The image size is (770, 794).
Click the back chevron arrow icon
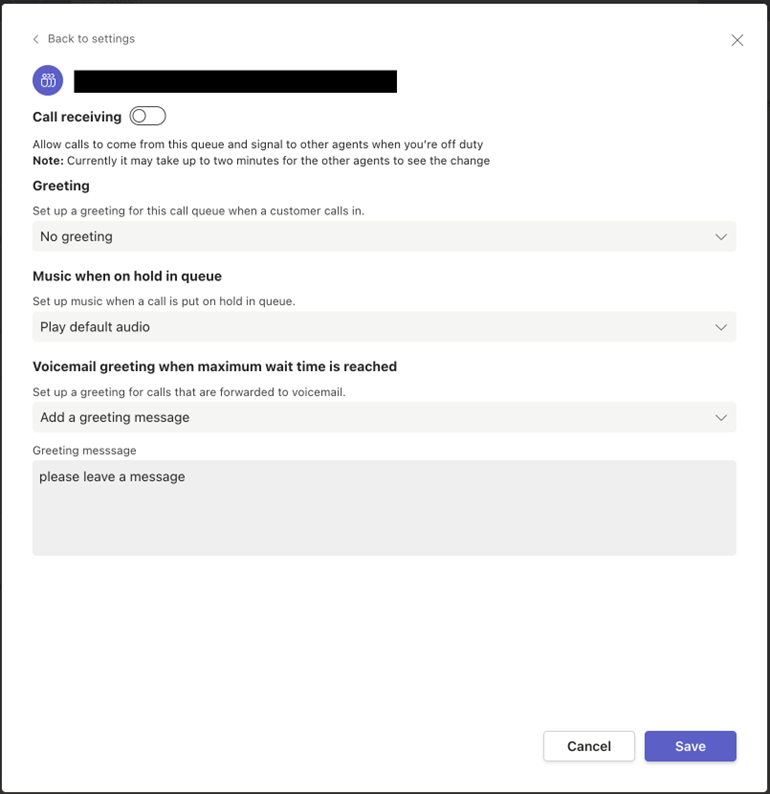pyautogui.click(x=36, y=39)
